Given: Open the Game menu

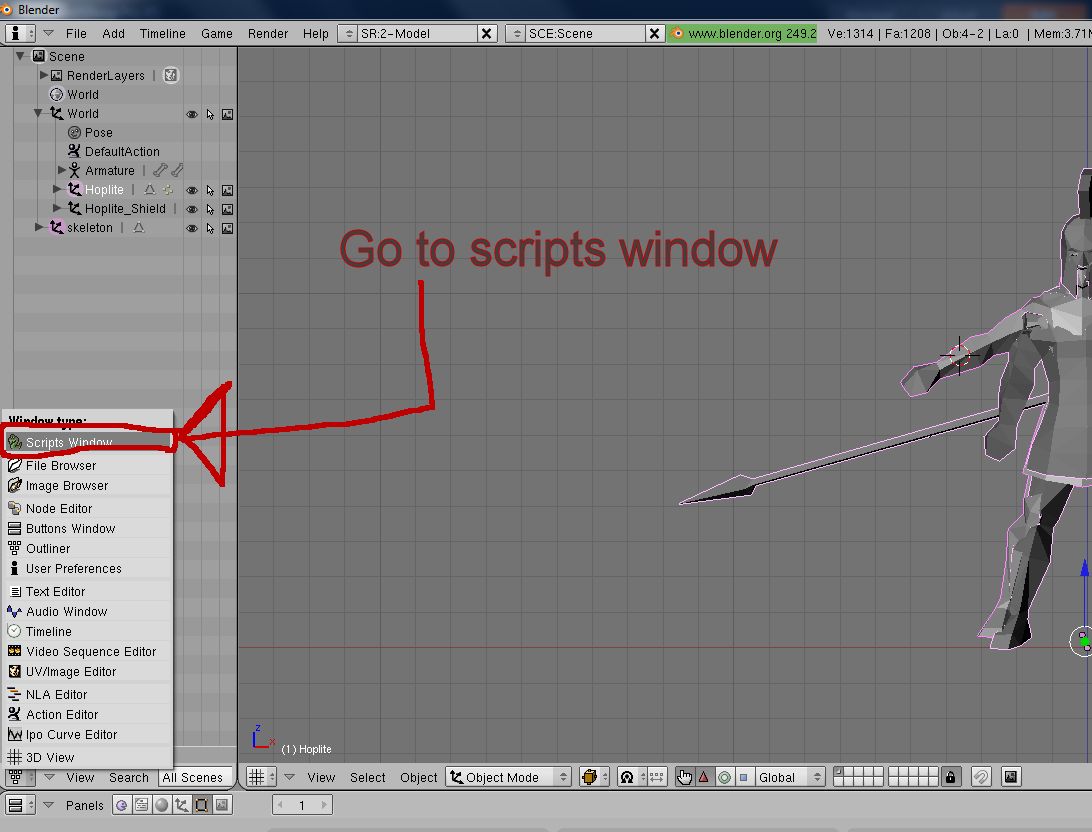Looking at the screenshot, I should click(217, 33).
